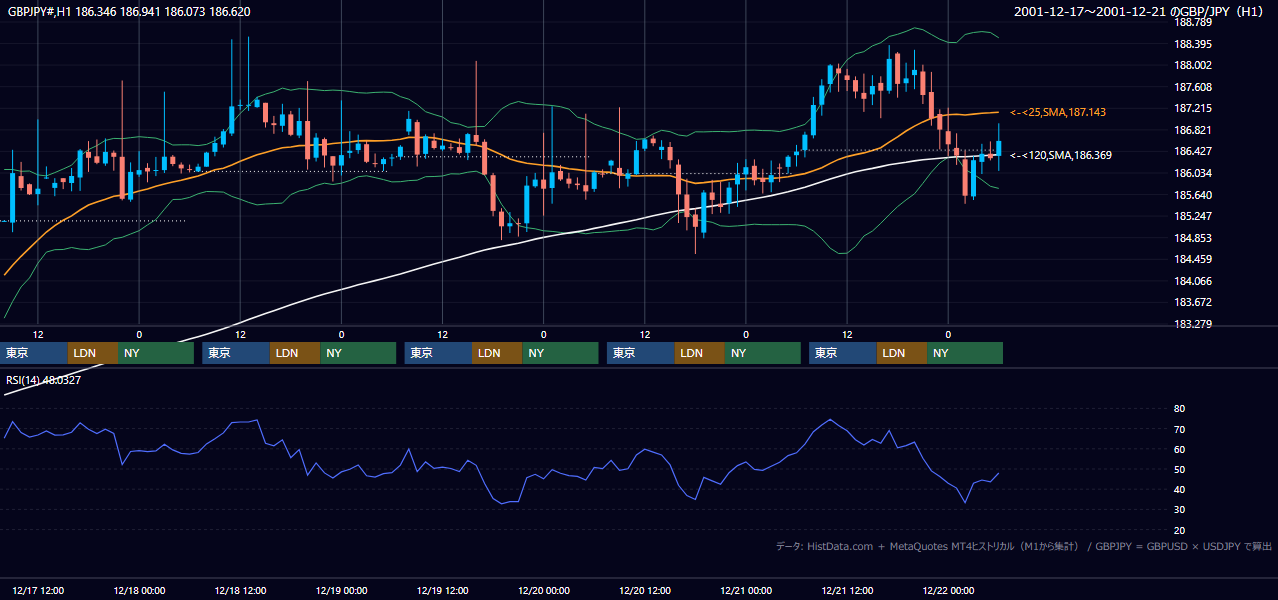
Task: Click RSI scale level 50
Action: (1179, 469)
